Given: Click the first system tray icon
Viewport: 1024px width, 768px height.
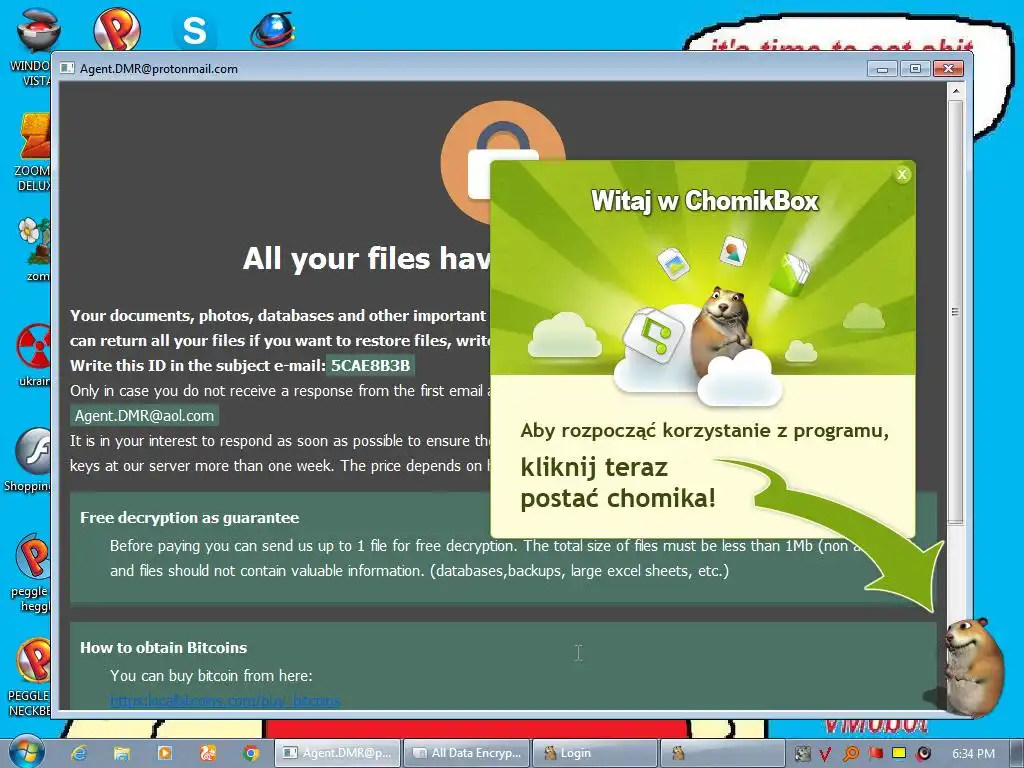Looking at the screenshot, I should tap(802, 754).
